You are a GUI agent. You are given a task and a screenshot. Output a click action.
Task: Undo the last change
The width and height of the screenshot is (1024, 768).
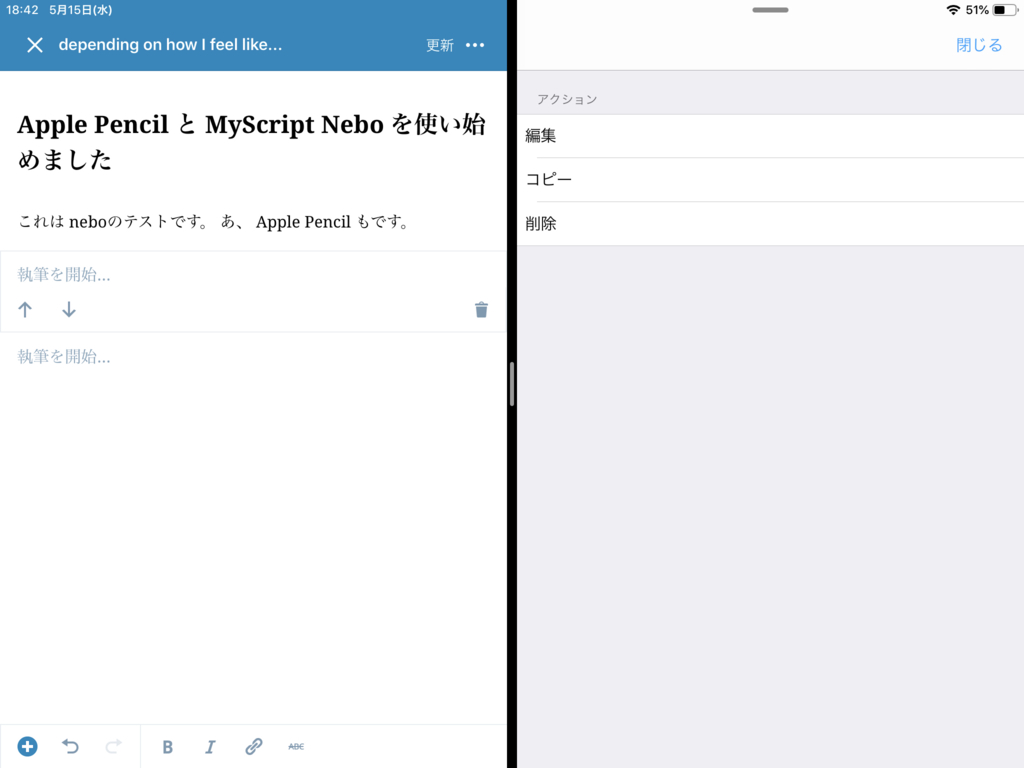(x=71, y=746)
